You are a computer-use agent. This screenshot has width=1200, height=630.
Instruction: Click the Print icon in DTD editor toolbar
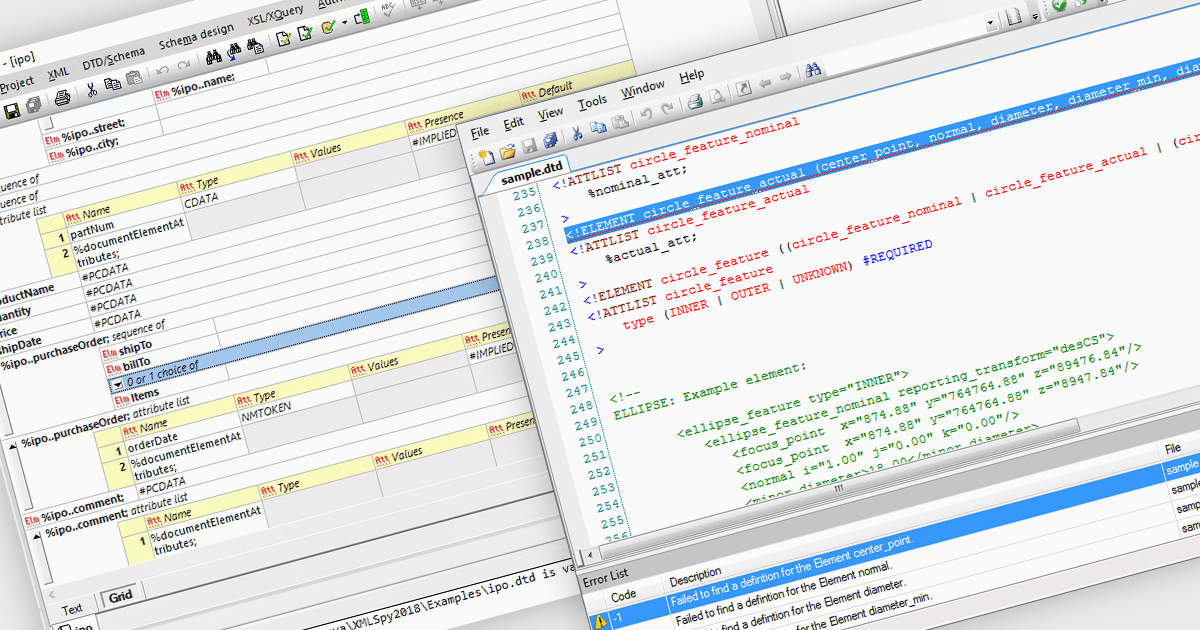click(x=694, y=101)
